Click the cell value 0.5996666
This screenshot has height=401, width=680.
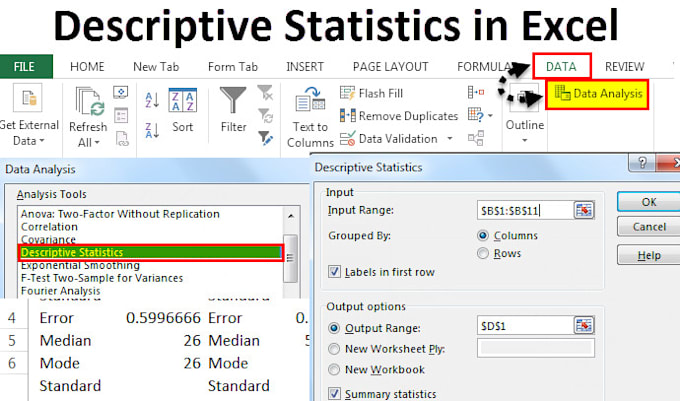pyautogui.click(x=163, y=318)
